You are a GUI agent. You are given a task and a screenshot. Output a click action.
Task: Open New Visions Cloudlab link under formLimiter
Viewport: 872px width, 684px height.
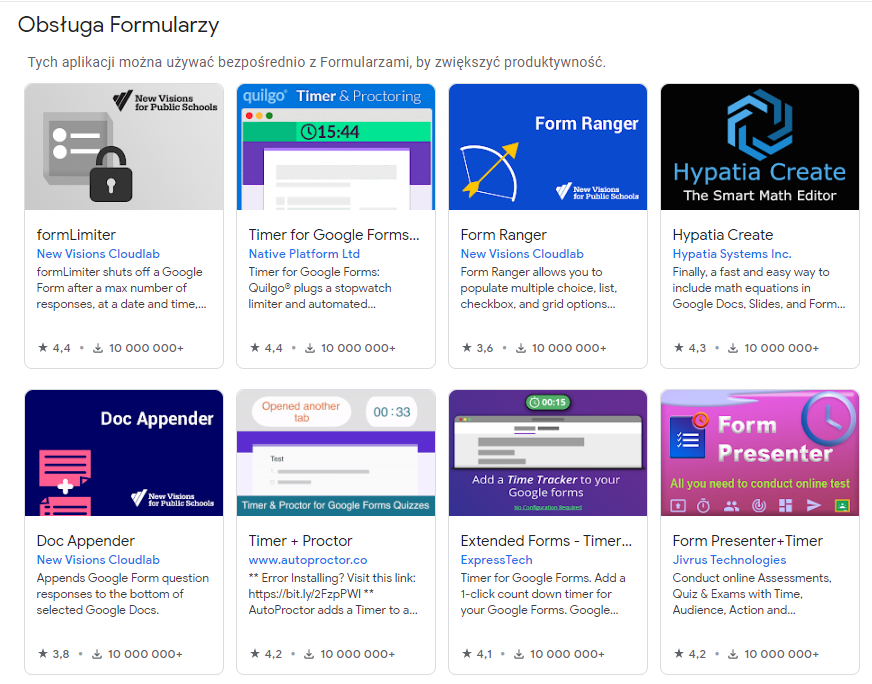98,254
